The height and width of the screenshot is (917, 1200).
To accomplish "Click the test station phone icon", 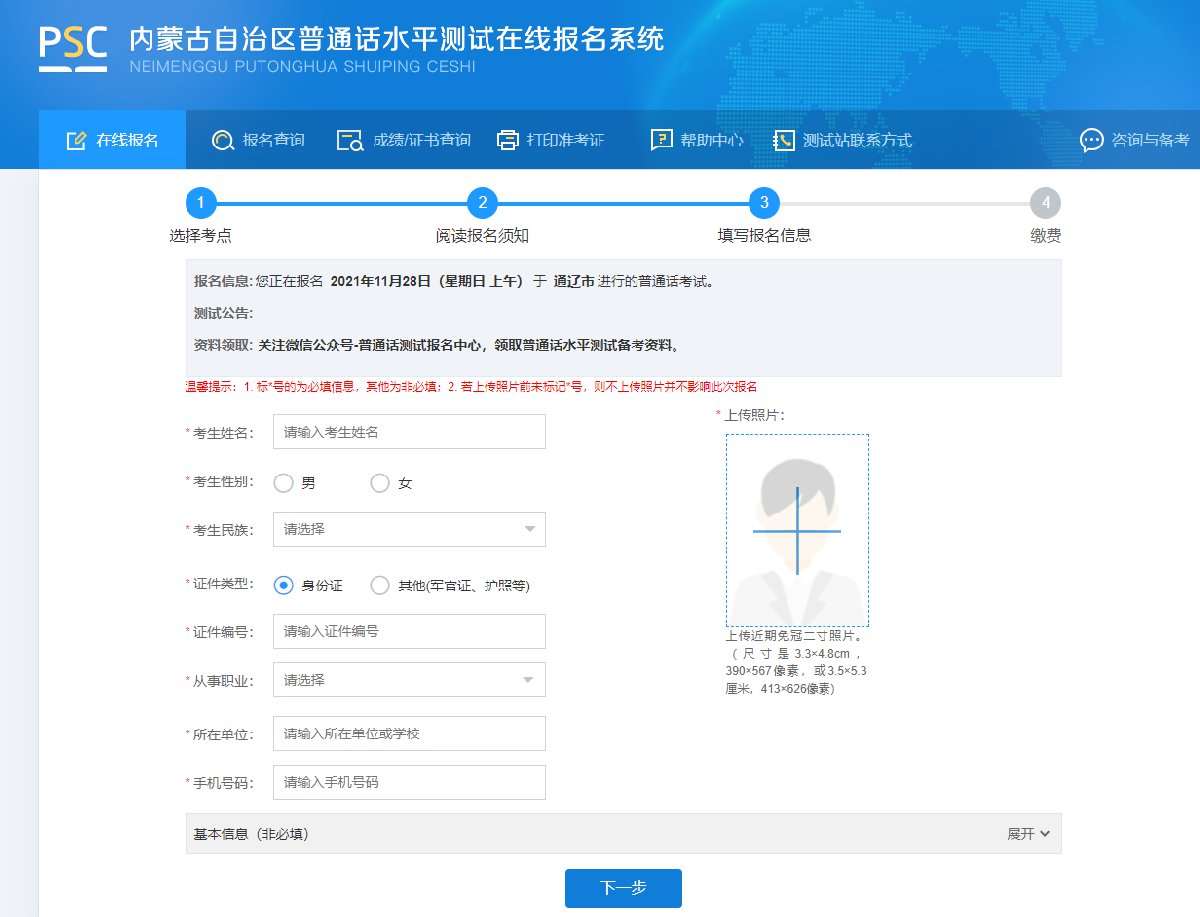I will [x=784, y=140].
